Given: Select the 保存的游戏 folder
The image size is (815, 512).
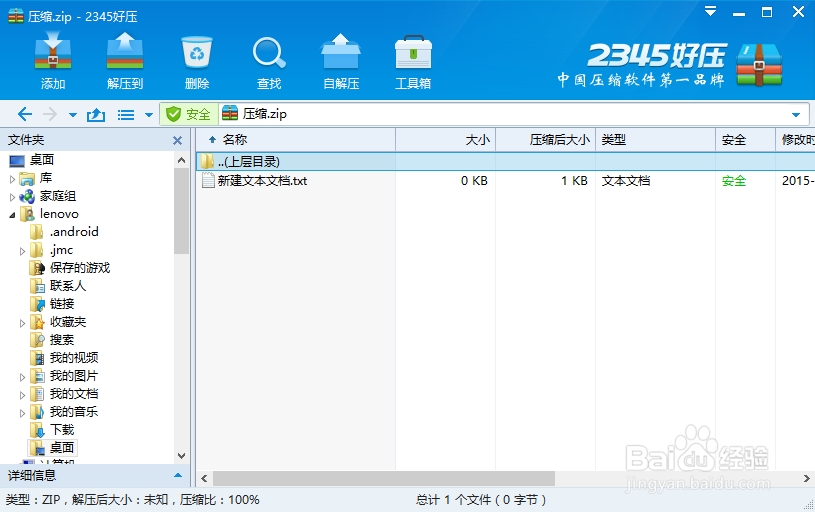Looking at the screenshot, I should coord(80,268).
